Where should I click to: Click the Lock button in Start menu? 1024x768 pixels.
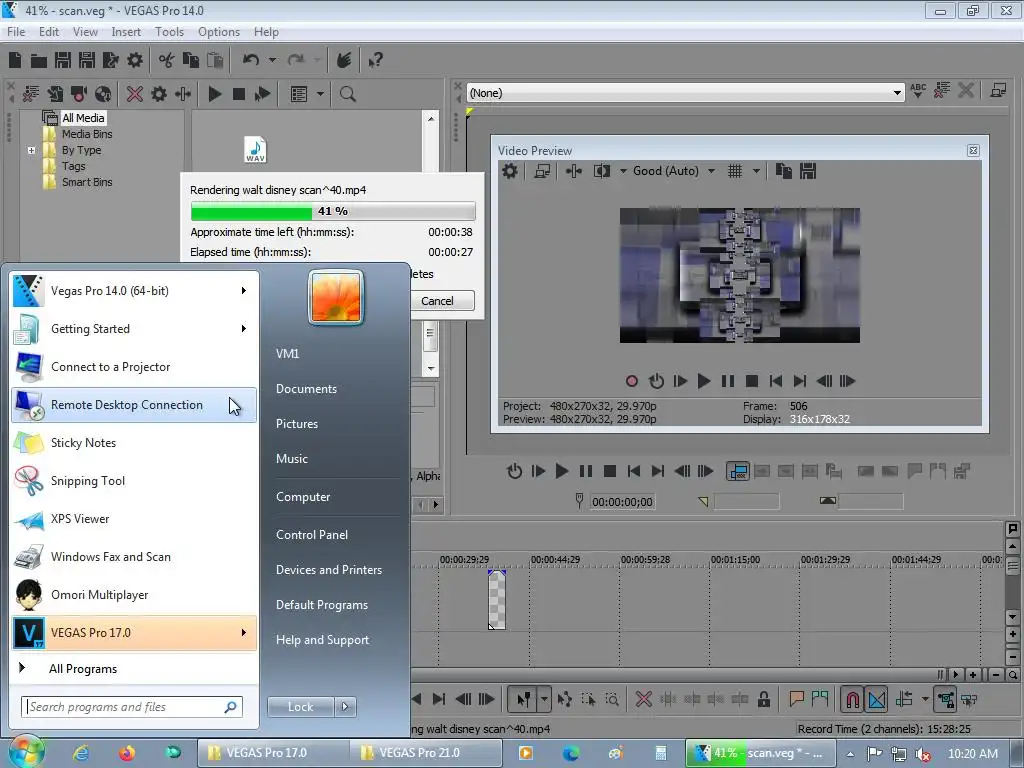(300, 707)
